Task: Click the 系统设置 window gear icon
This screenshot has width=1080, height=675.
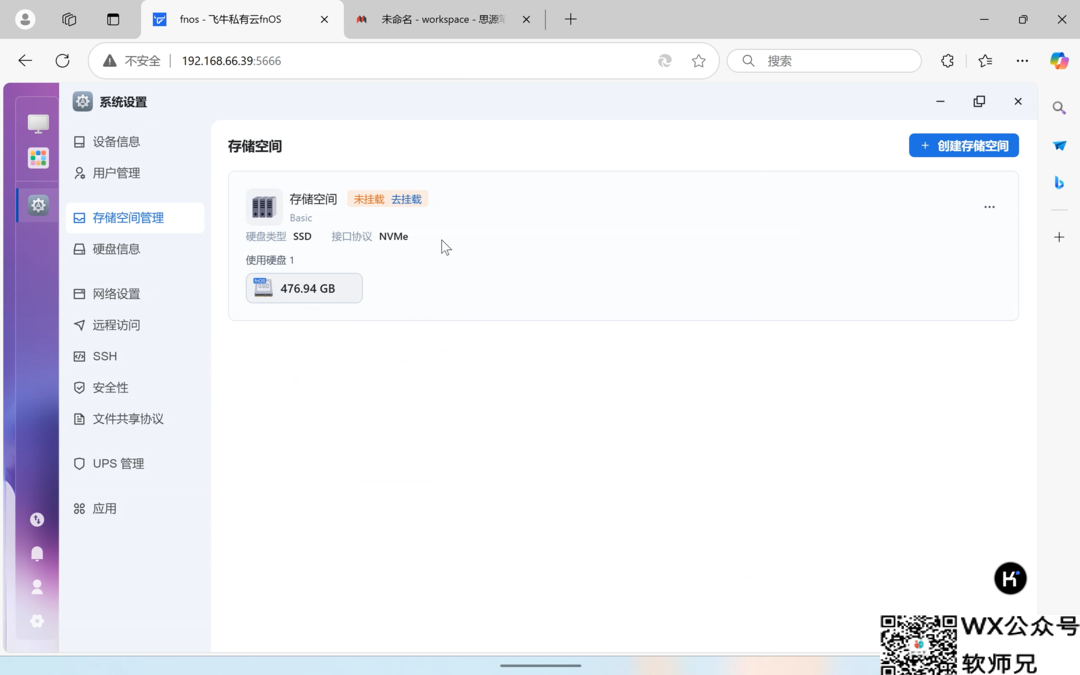Action: [83, 102]
